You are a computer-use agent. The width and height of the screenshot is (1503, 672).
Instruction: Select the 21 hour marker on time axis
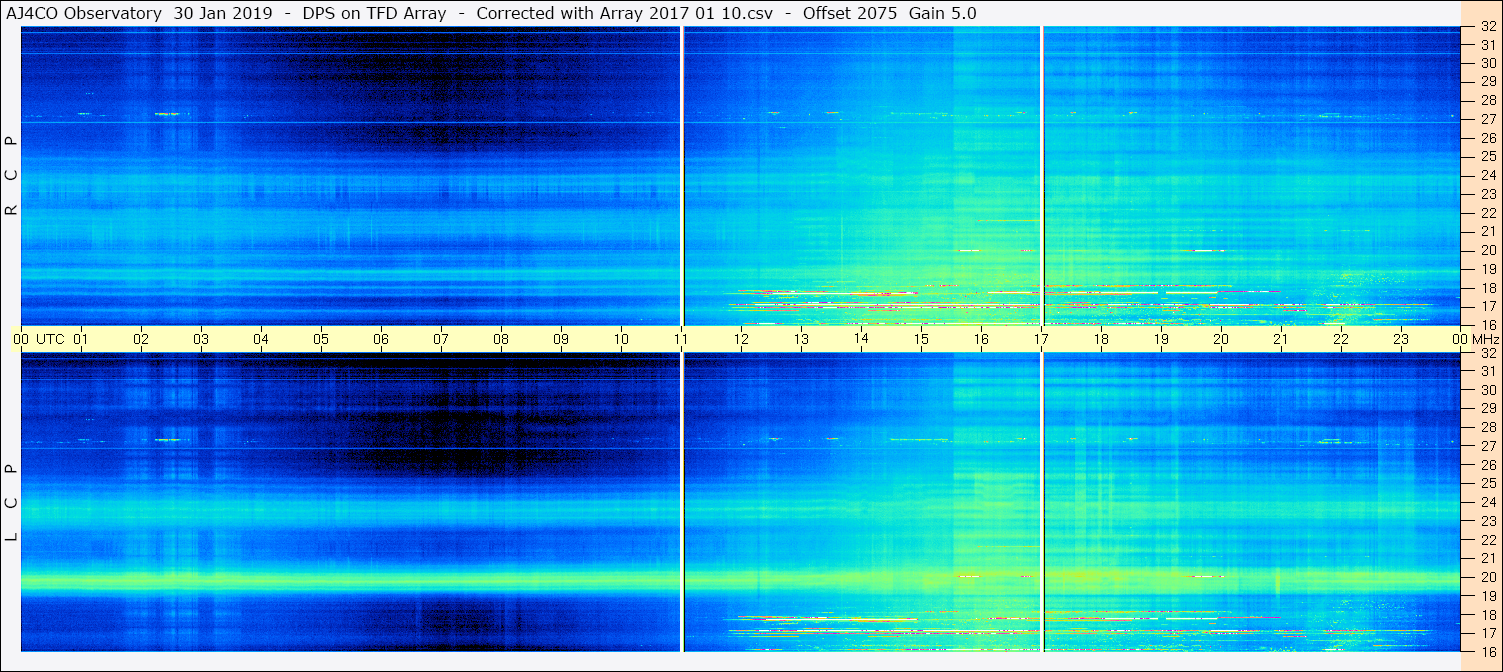click(x=1281, y=339)
